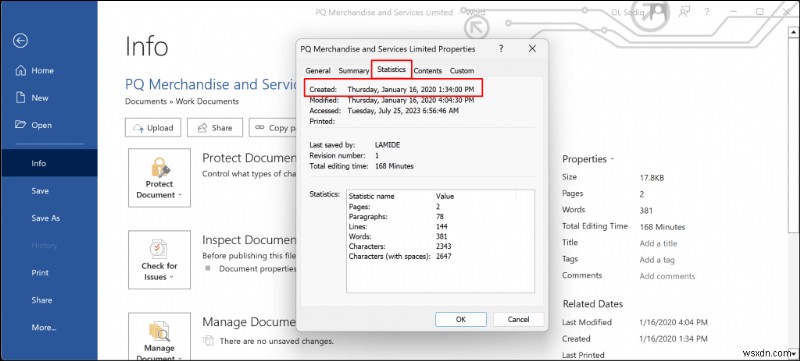Switch to the Custom tab
800x361 pixels.
tap(462, 71)
